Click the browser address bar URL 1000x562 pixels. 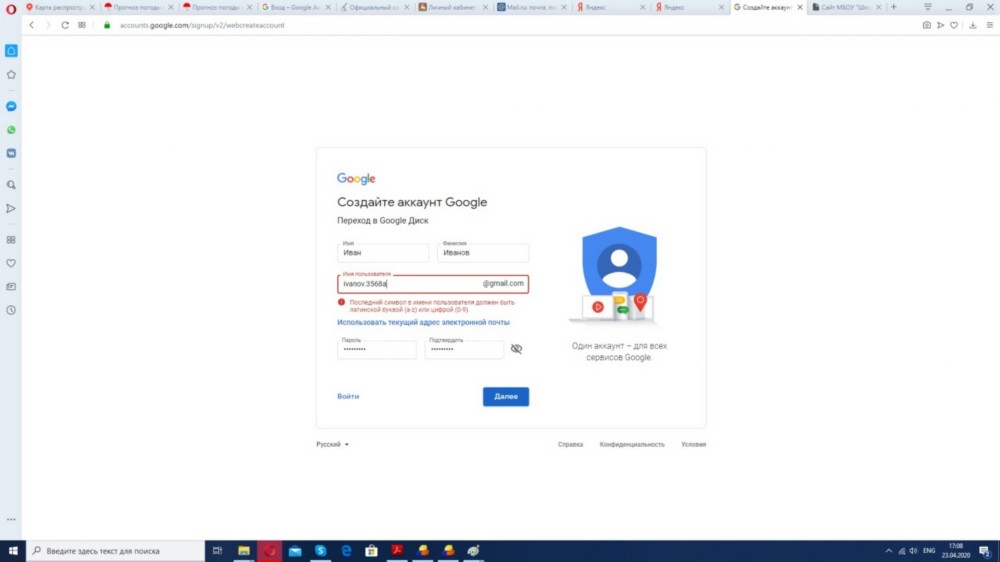(x=202, y=25)
